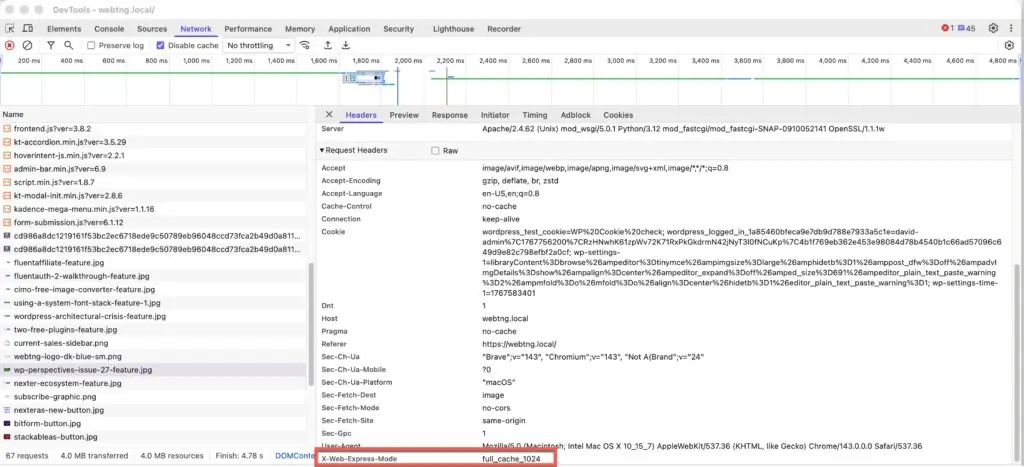The image size is (1024, 467).
Task: Activate the inspect element picker
Action: click(x=10, y=29)
